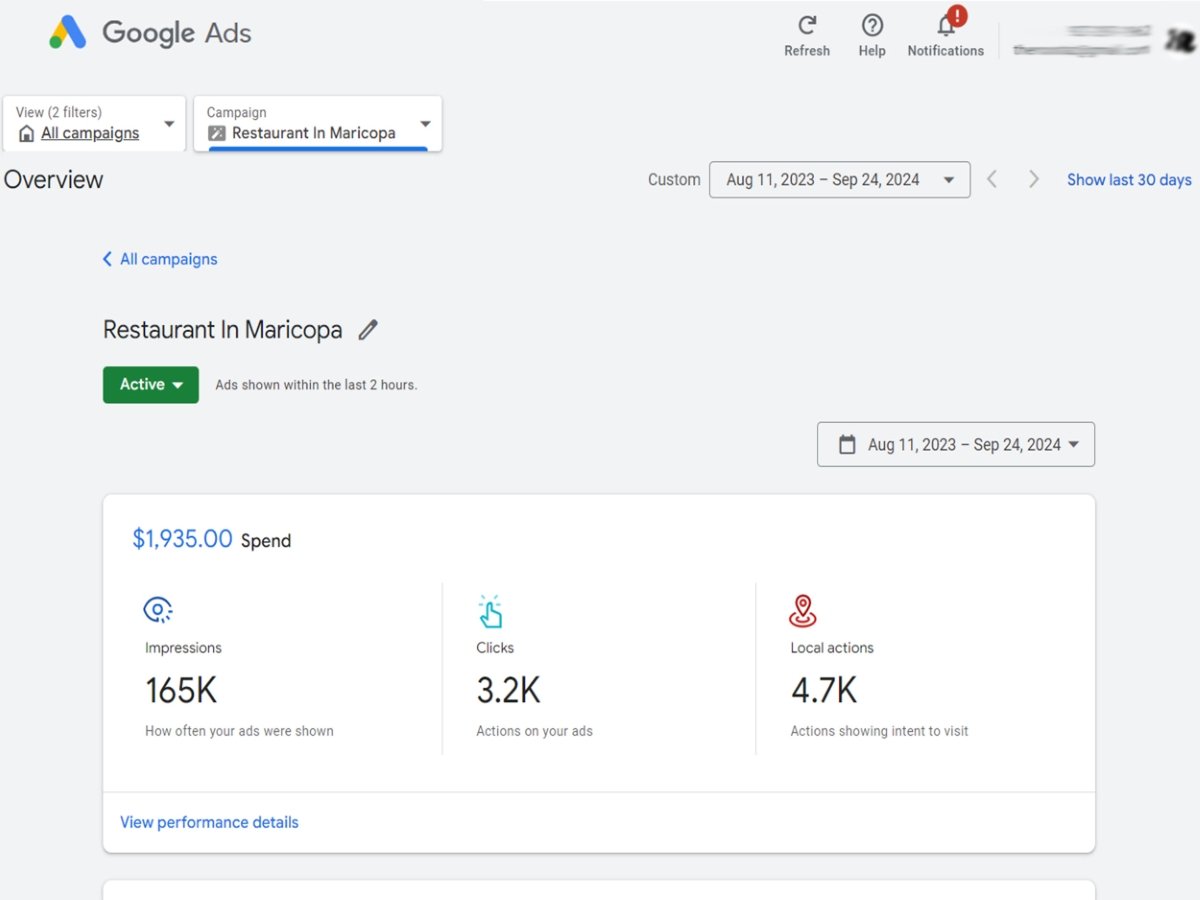Open the View (2 filters) dropdown
The width and height of the screenshot is (1200, 900).
click(94, 124)
